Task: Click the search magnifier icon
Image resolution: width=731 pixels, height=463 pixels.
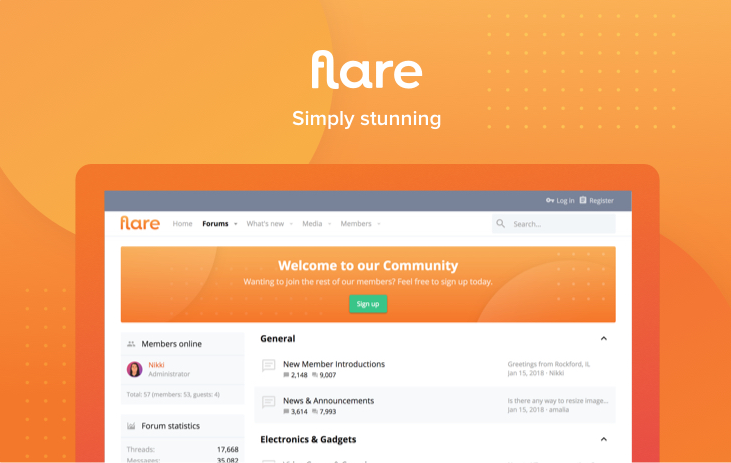Action: coord(501,224)
